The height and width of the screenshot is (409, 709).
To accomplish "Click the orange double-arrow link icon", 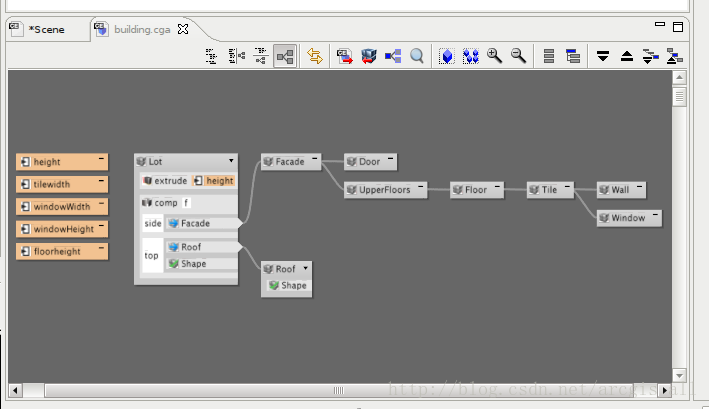I will [x=315, y=56].
